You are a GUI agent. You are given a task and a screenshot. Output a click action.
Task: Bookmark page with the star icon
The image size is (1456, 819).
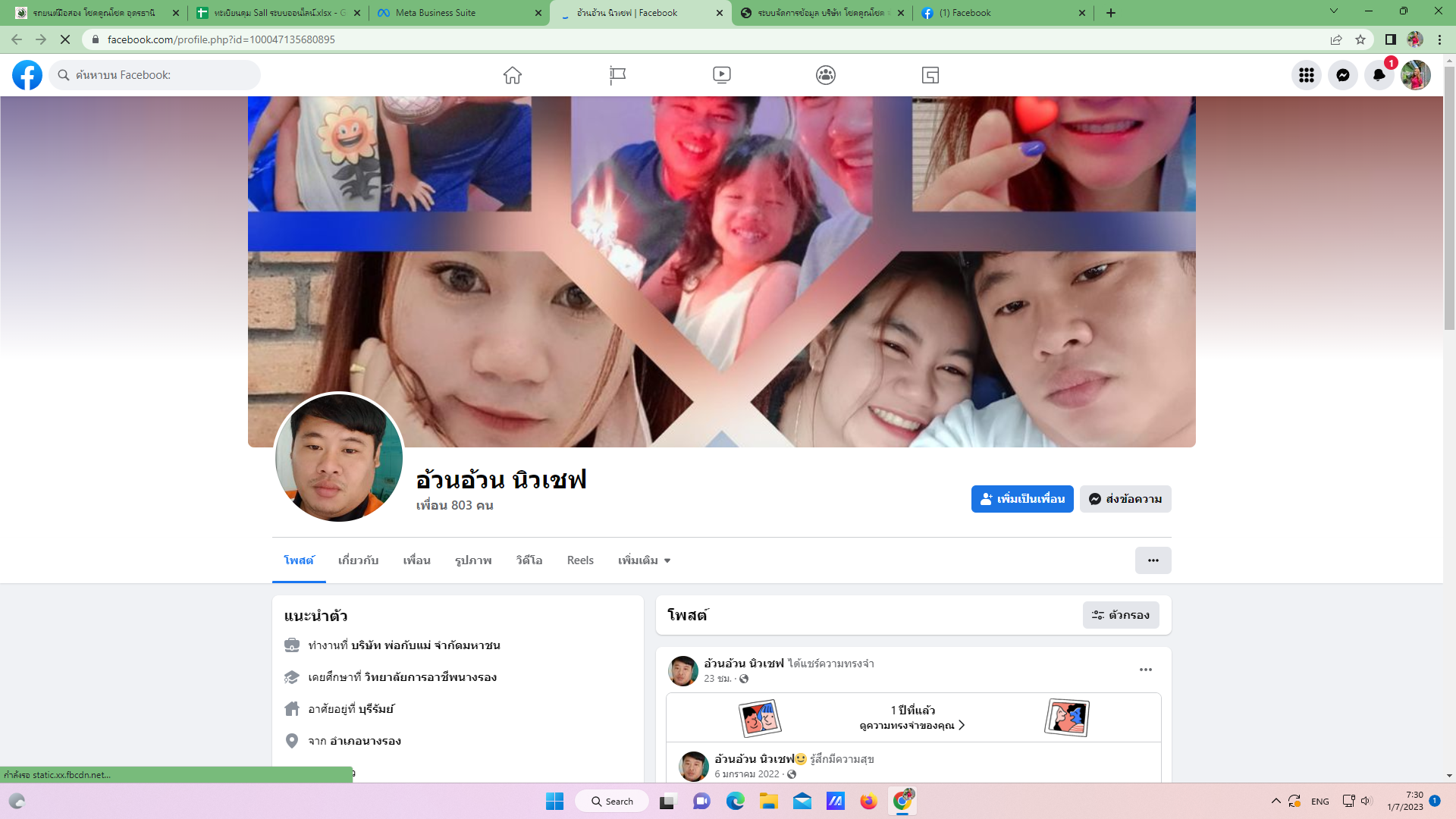pos(1360,39)
